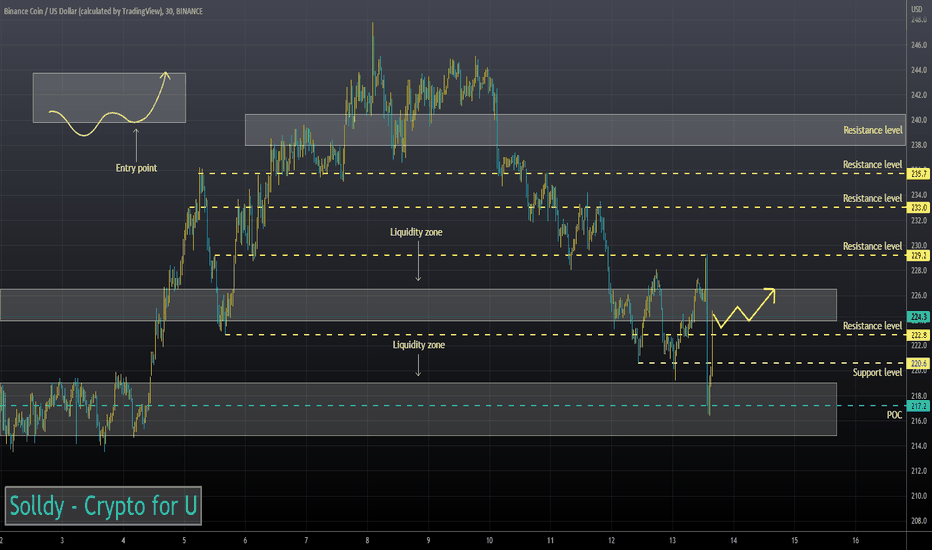This screenshot has width=932, height=550.
Task: Select Resistance level label at the 233.0 line
Action: point(873,199)
